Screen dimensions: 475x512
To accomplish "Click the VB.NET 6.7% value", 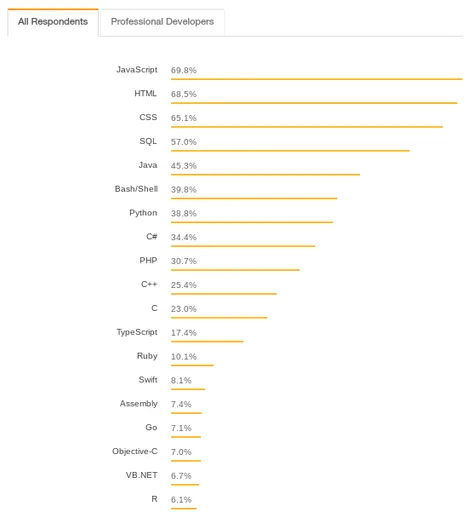I will coord(181,476).
